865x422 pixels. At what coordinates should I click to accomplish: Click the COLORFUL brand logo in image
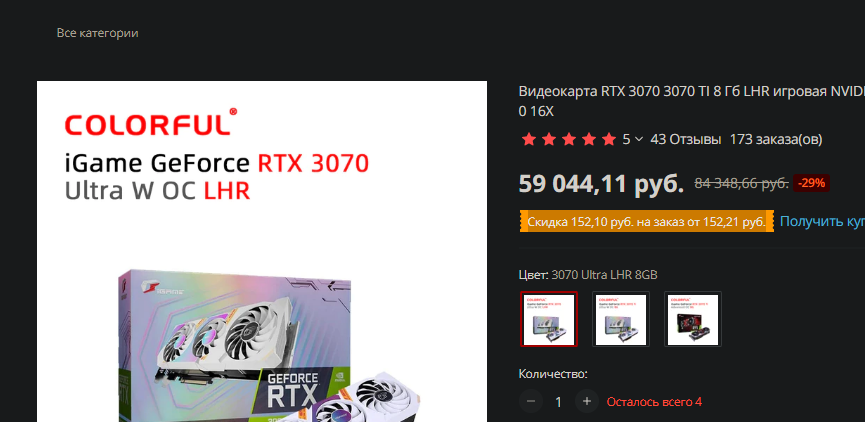151,122
